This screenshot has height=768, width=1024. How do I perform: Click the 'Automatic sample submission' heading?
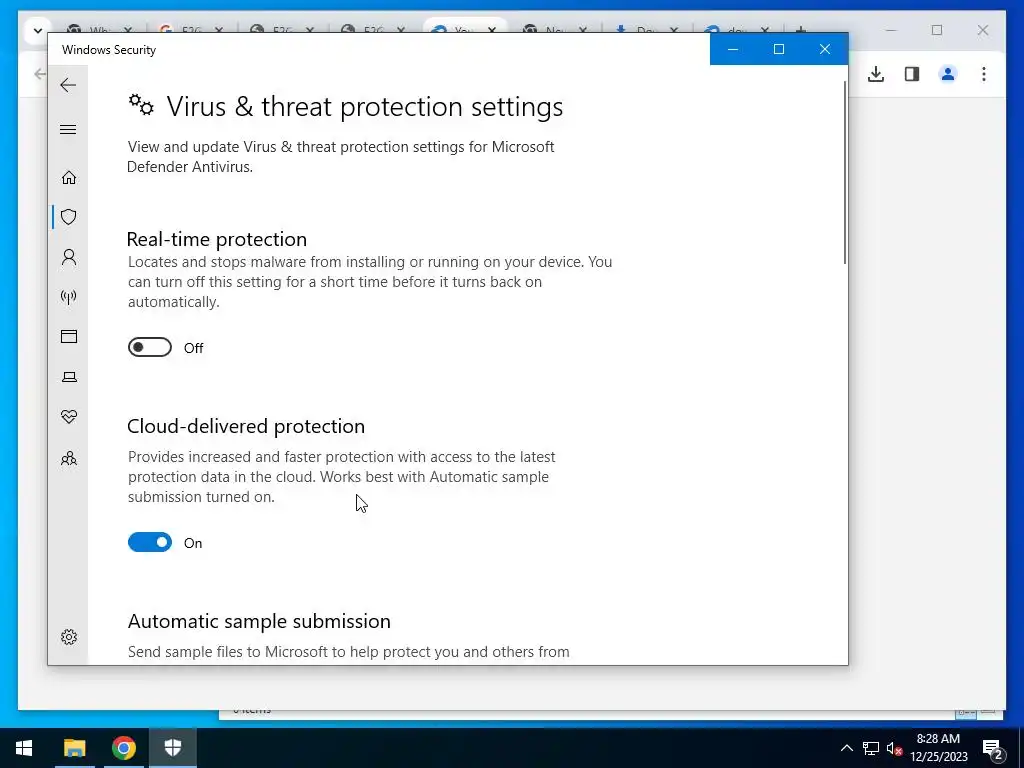[259, 621]
